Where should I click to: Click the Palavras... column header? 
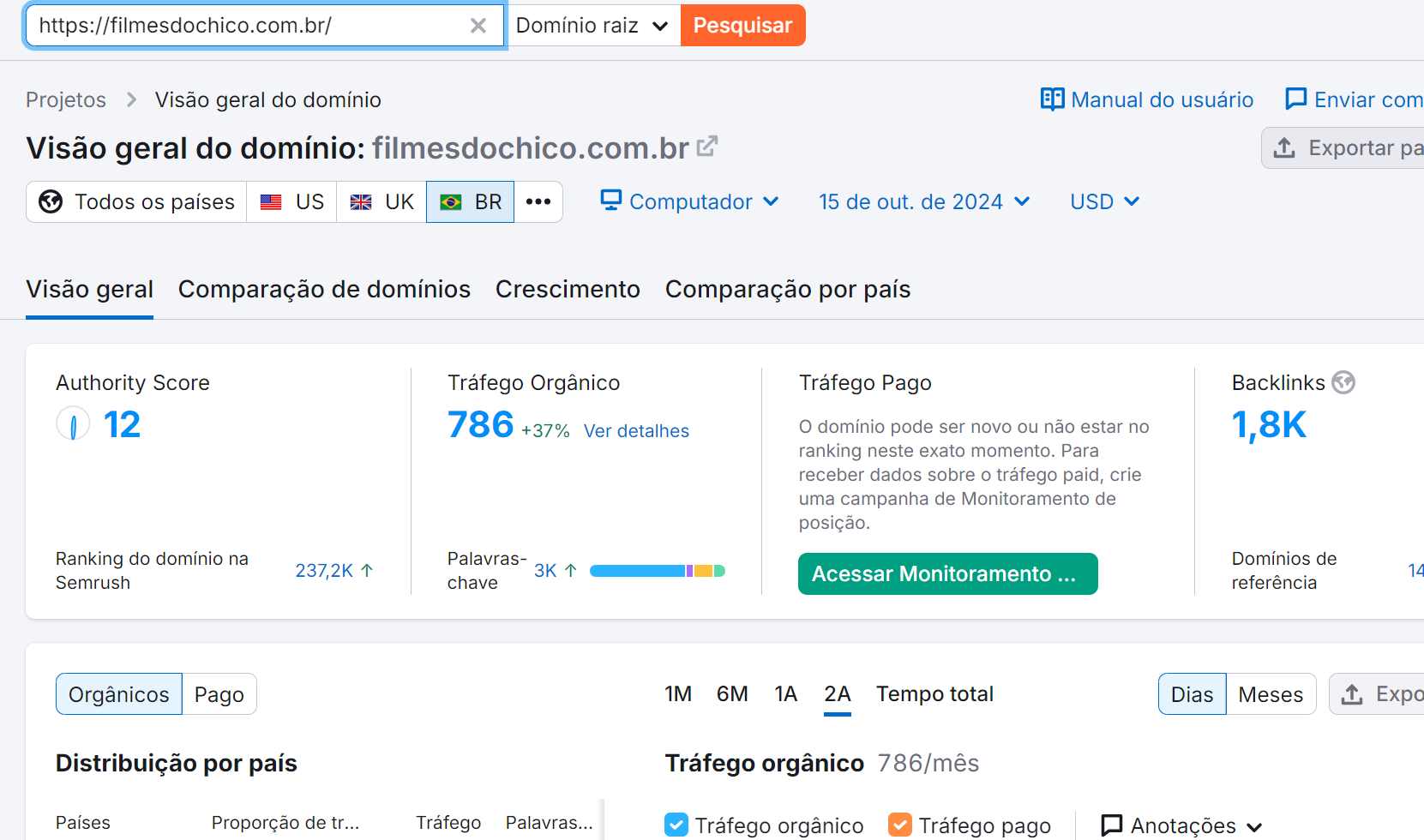point(550,823)
